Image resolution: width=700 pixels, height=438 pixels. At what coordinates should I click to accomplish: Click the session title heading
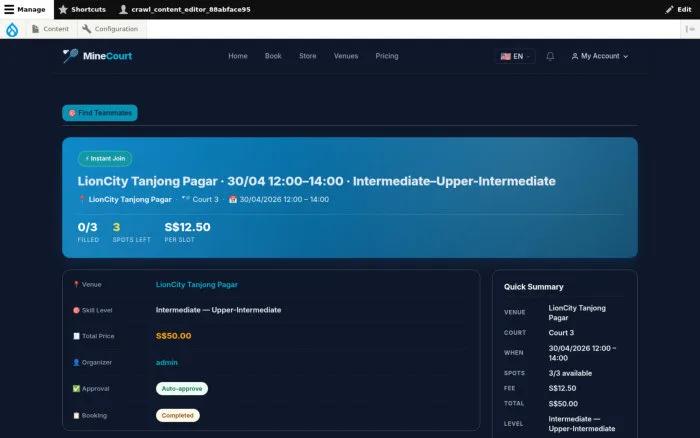317,181
